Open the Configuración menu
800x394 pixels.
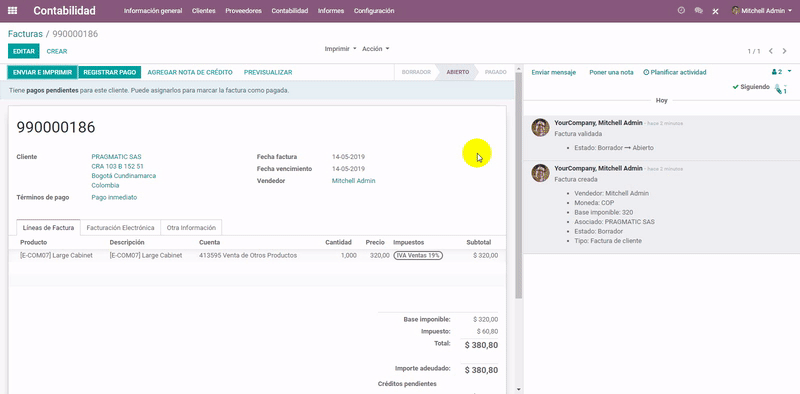(374, 11)
